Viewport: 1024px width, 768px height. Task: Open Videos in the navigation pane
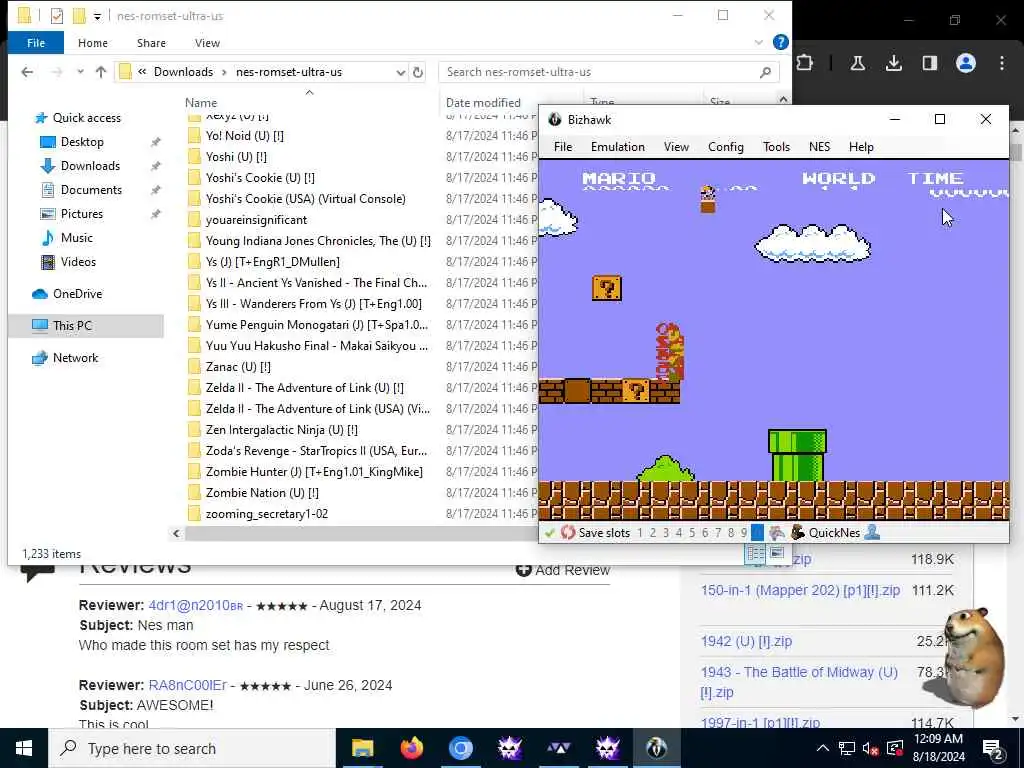pyautogui.click(x=78, y=262)
